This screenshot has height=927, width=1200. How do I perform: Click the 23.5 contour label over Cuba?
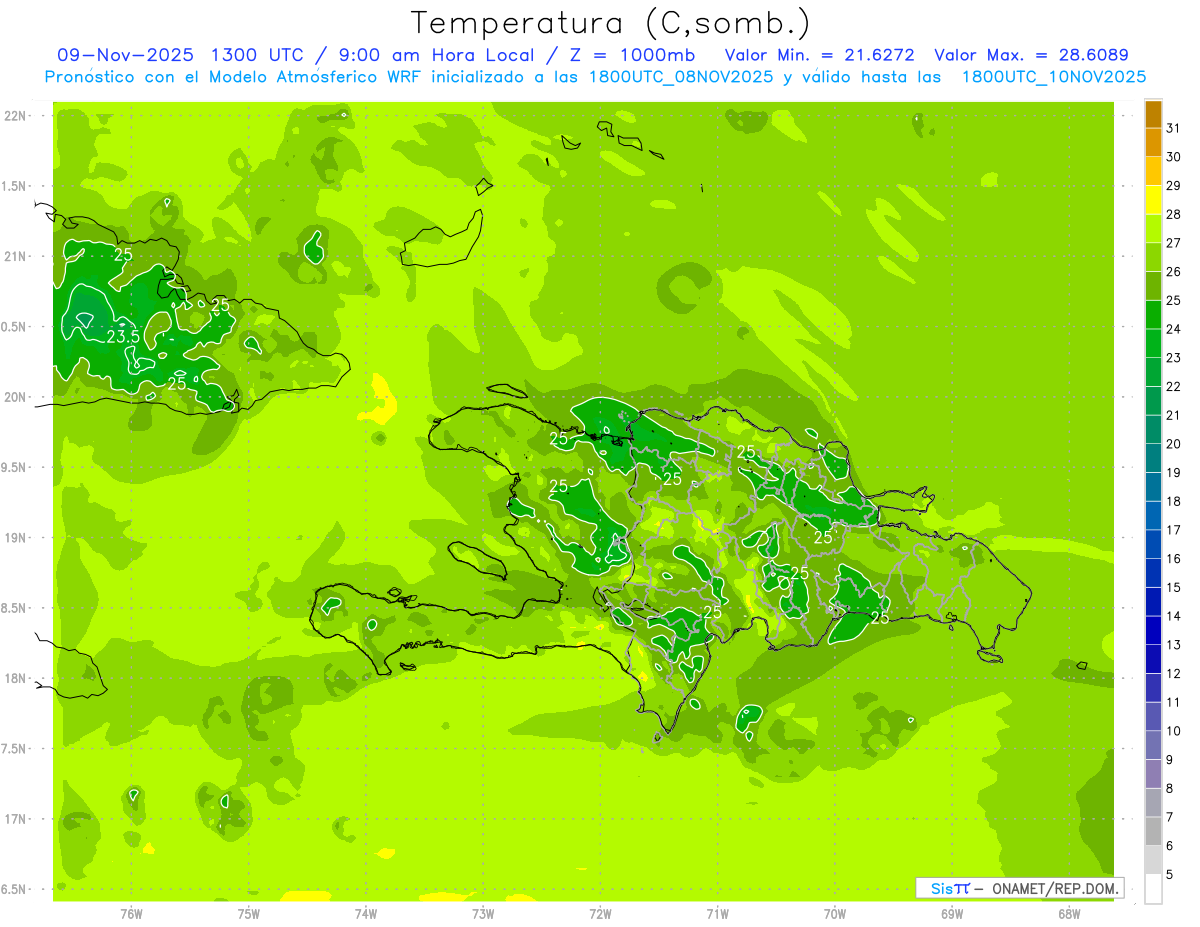123,337
